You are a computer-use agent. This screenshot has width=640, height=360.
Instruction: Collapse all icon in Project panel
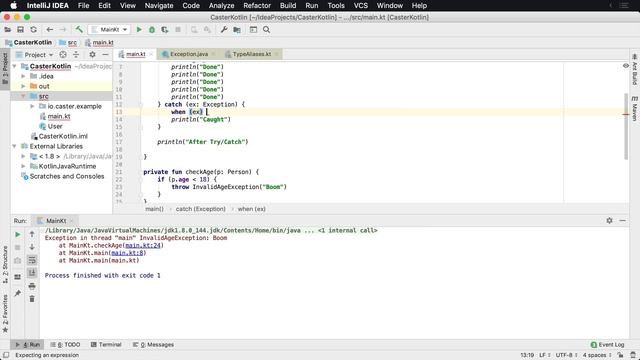click(x=76, y=54)
